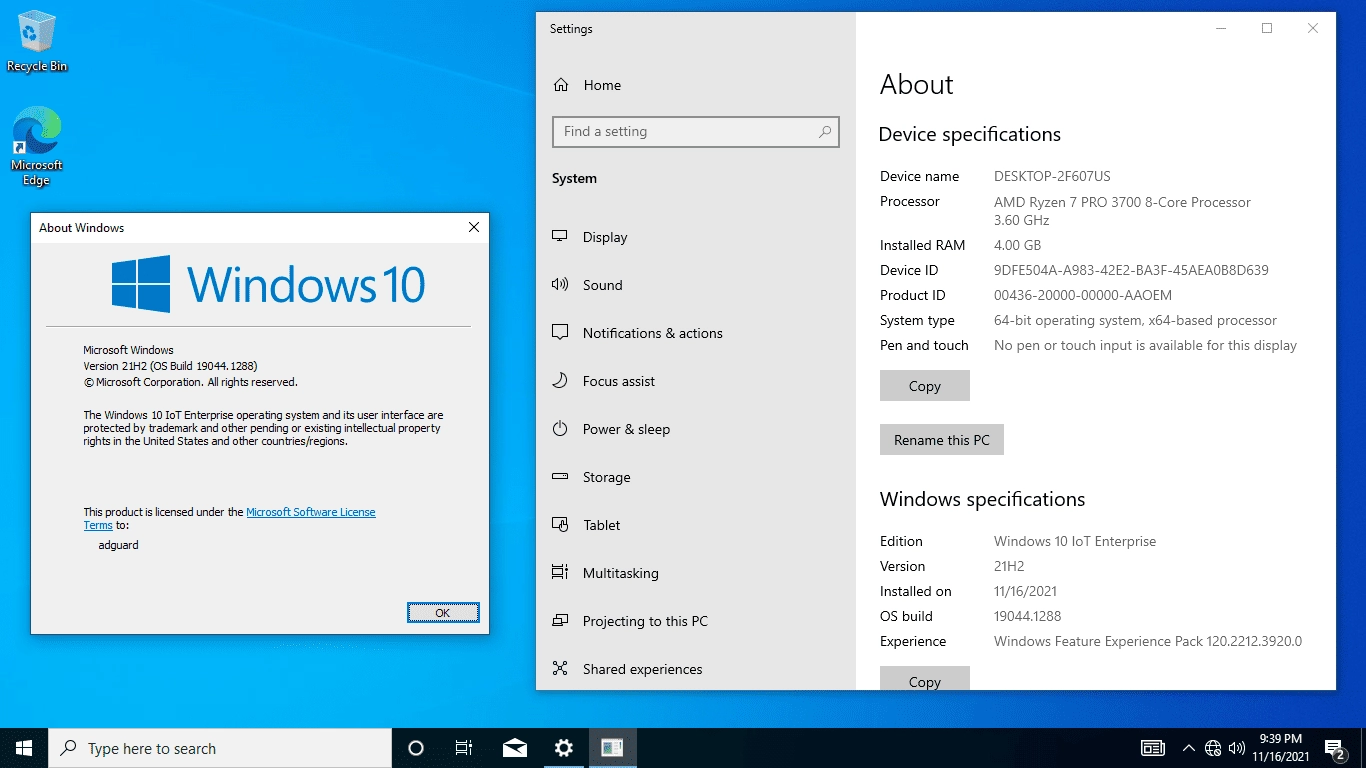Open the Microsoft Software License link

[x=311, y=512]
